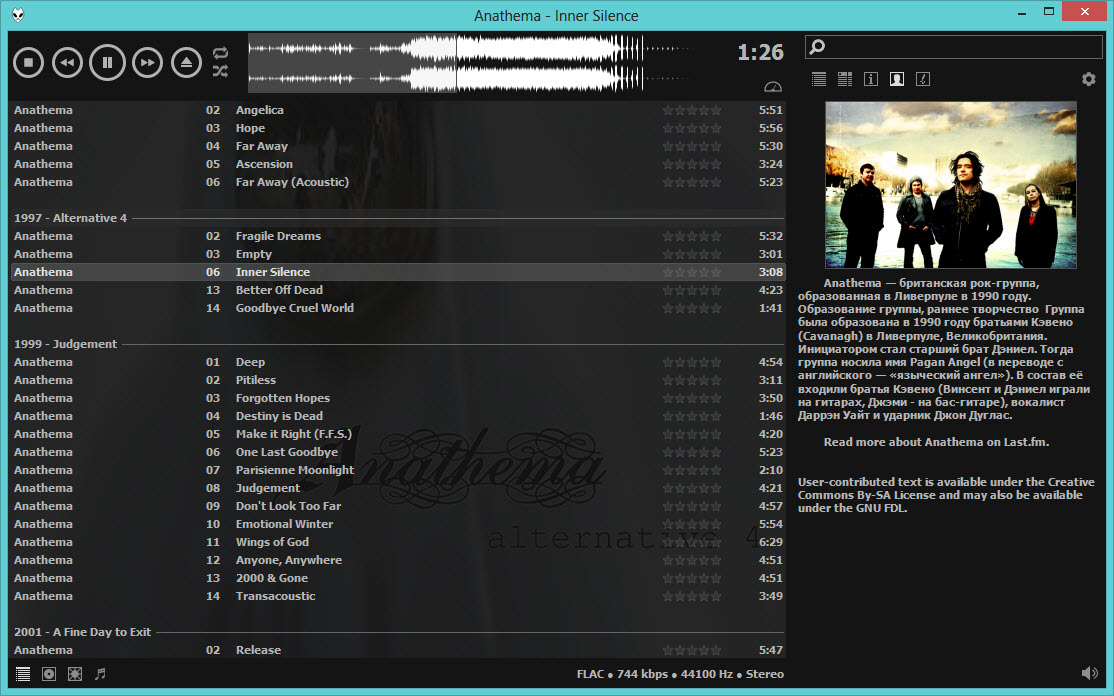The width and height of the screenshot is (1114, 696).
Task: Open the lyrics panel icon
Action: (x=923, y=79)
